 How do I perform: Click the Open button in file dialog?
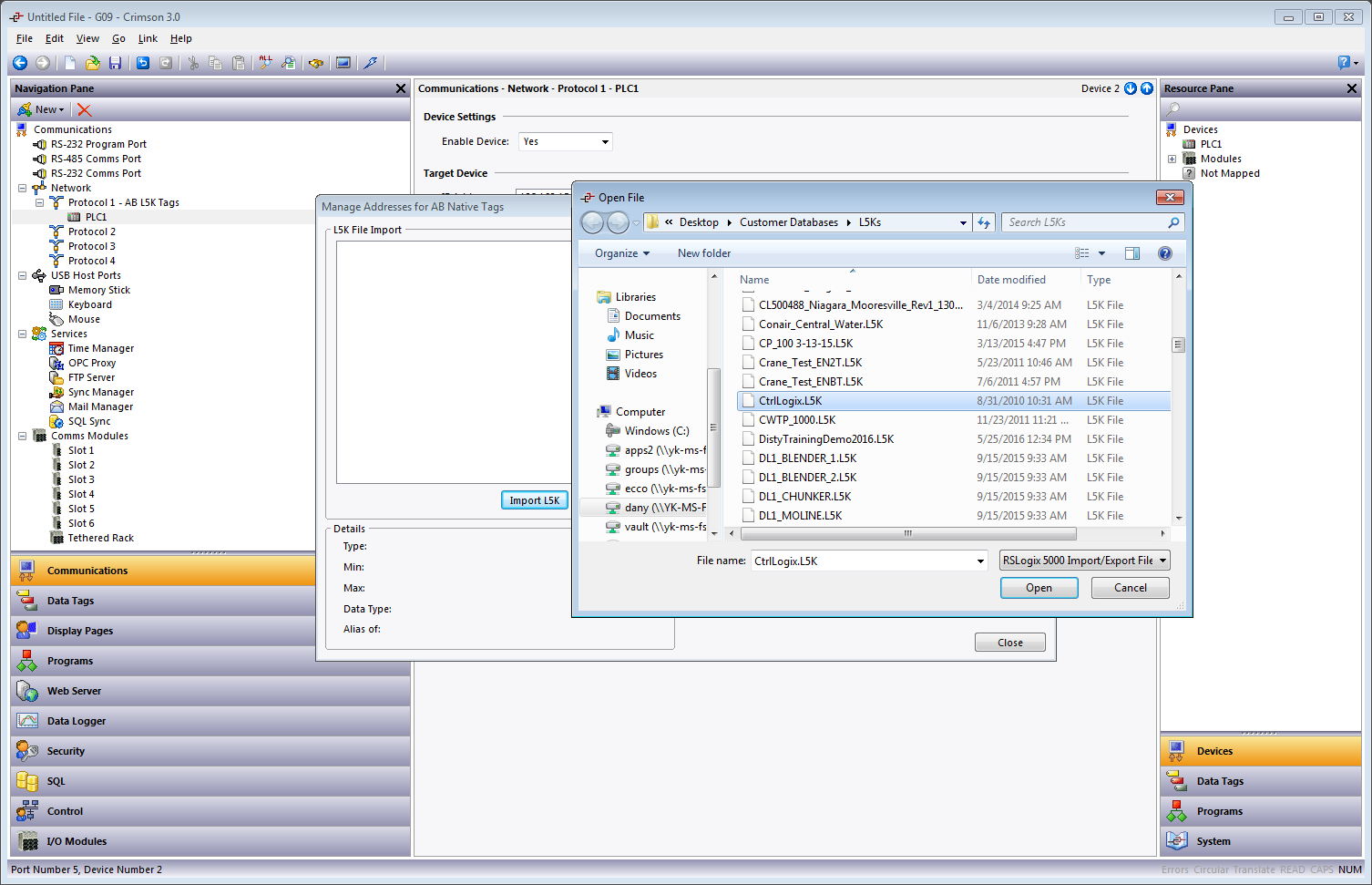coord(1039,588)
